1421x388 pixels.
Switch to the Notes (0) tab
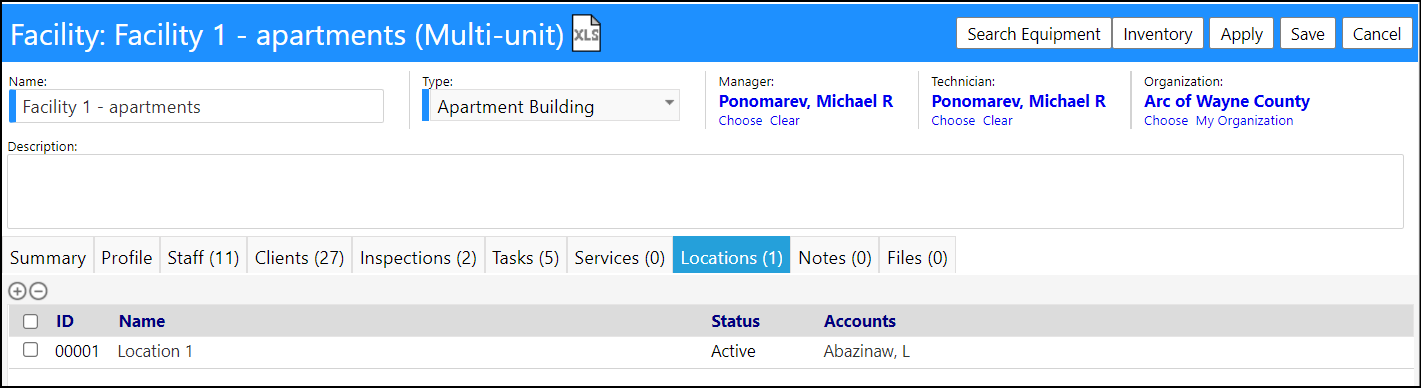835,257
